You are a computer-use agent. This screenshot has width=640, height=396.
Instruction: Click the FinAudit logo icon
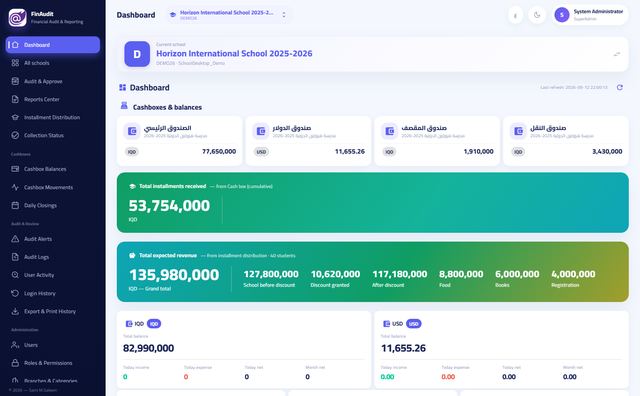[18, 18]
